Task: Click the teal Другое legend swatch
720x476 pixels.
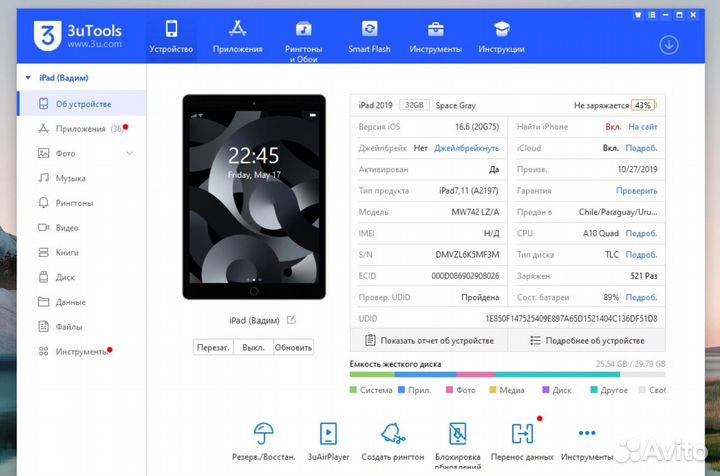Action: (x=594, y=390)
